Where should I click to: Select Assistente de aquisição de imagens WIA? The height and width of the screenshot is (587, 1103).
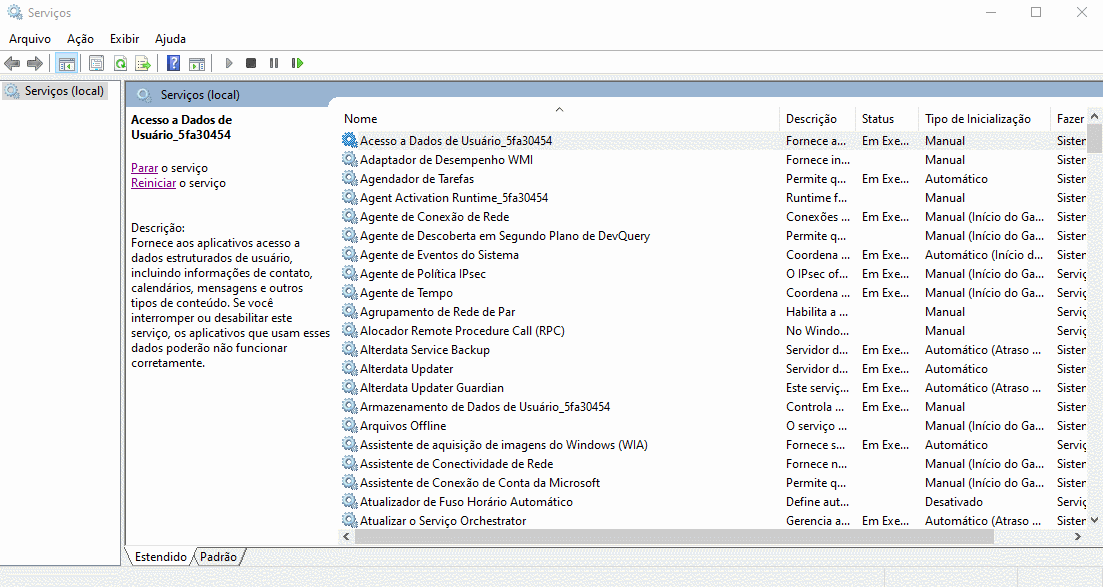click(x=504, y=444)
